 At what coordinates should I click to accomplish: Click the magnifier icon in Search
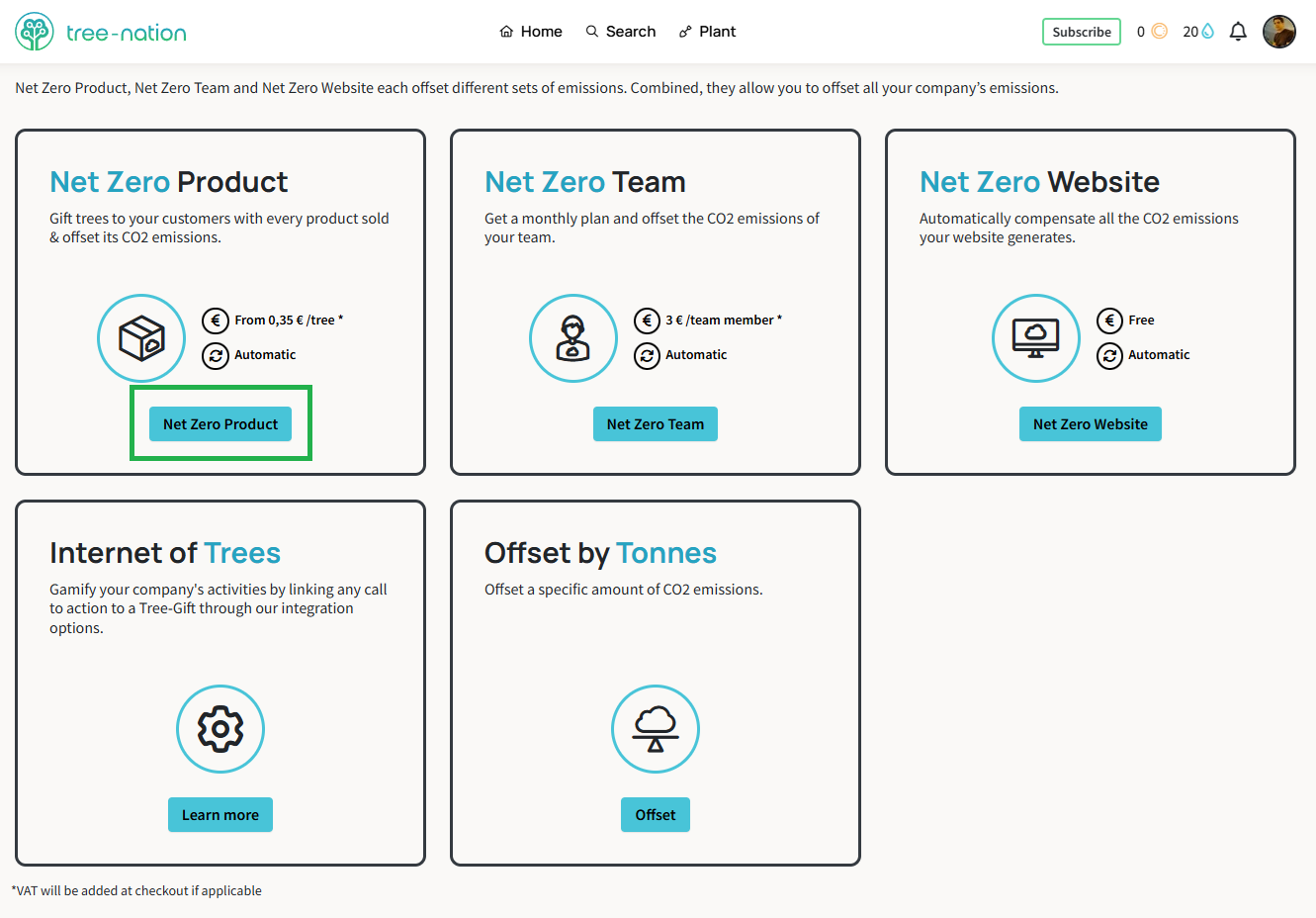(x=592, y=32)
